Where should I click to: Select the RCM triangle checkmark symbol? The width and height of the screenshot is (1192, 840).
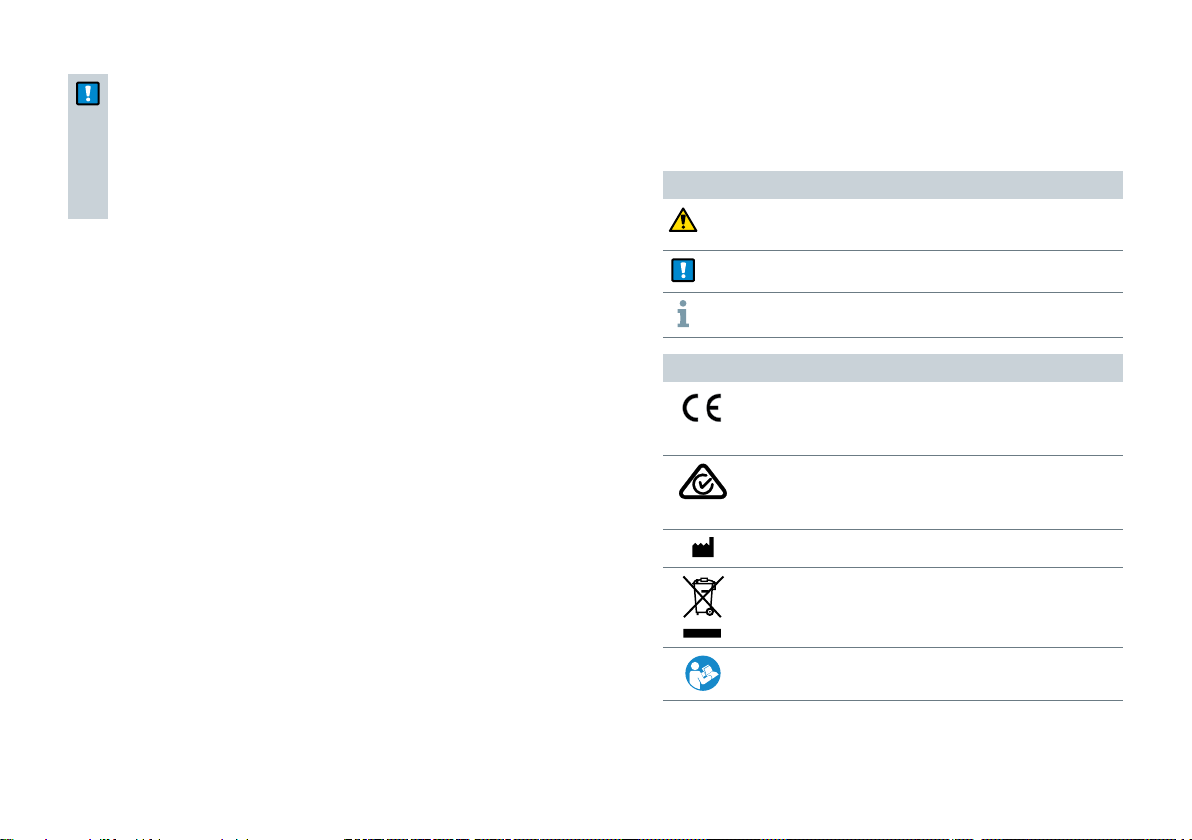pyautogui.click(x=702, y=481)
